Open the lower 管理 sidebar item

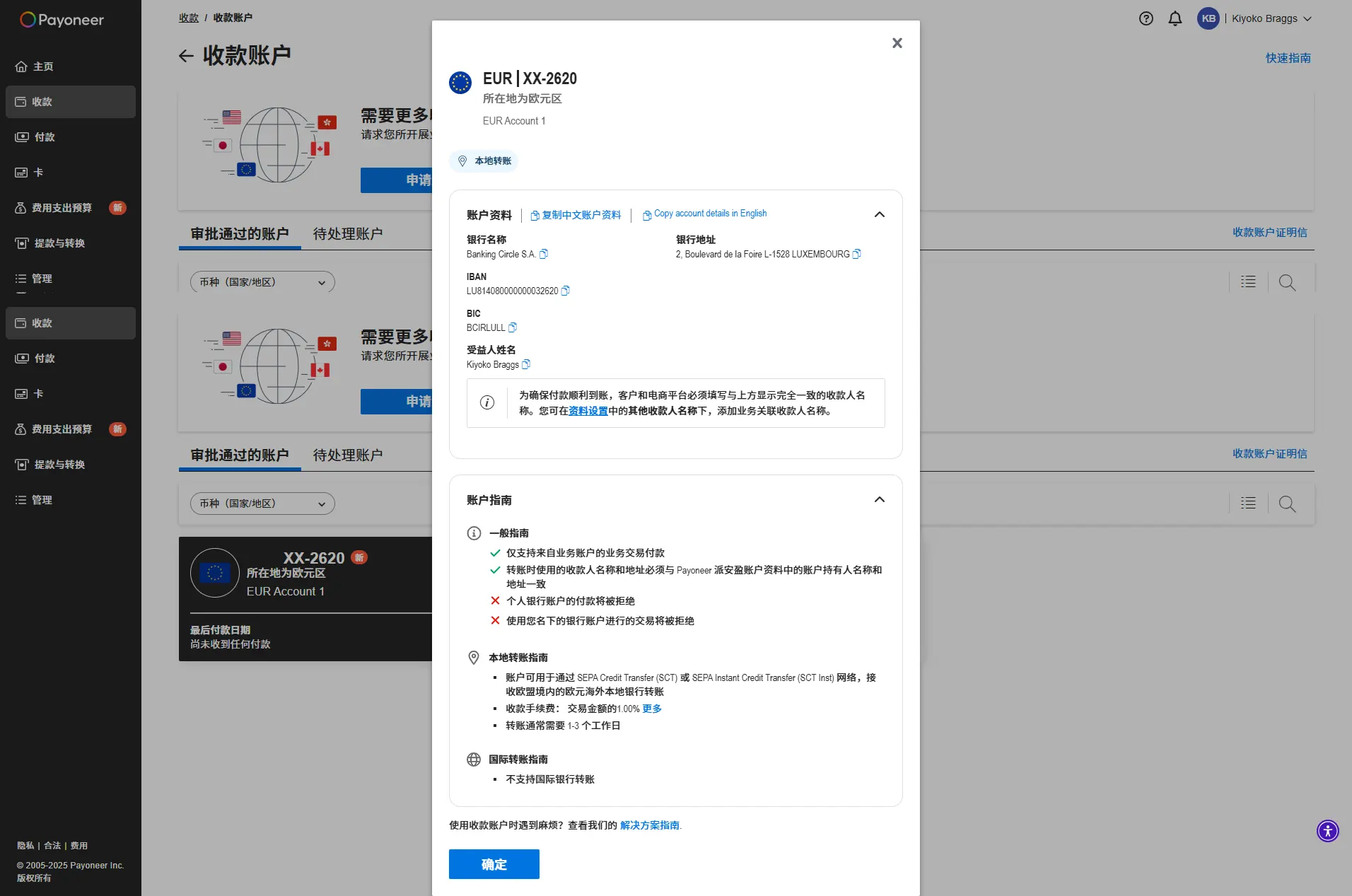coord(71,500)
